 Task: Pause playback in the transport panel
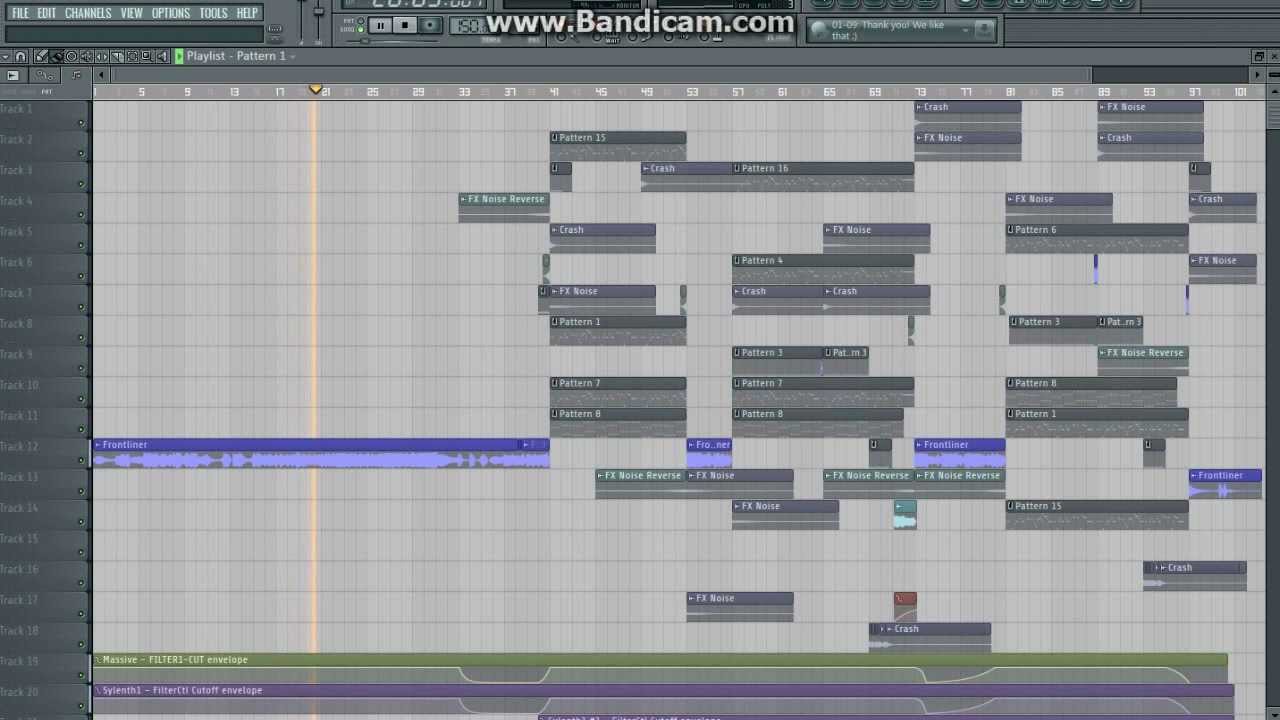pos(380,25)
